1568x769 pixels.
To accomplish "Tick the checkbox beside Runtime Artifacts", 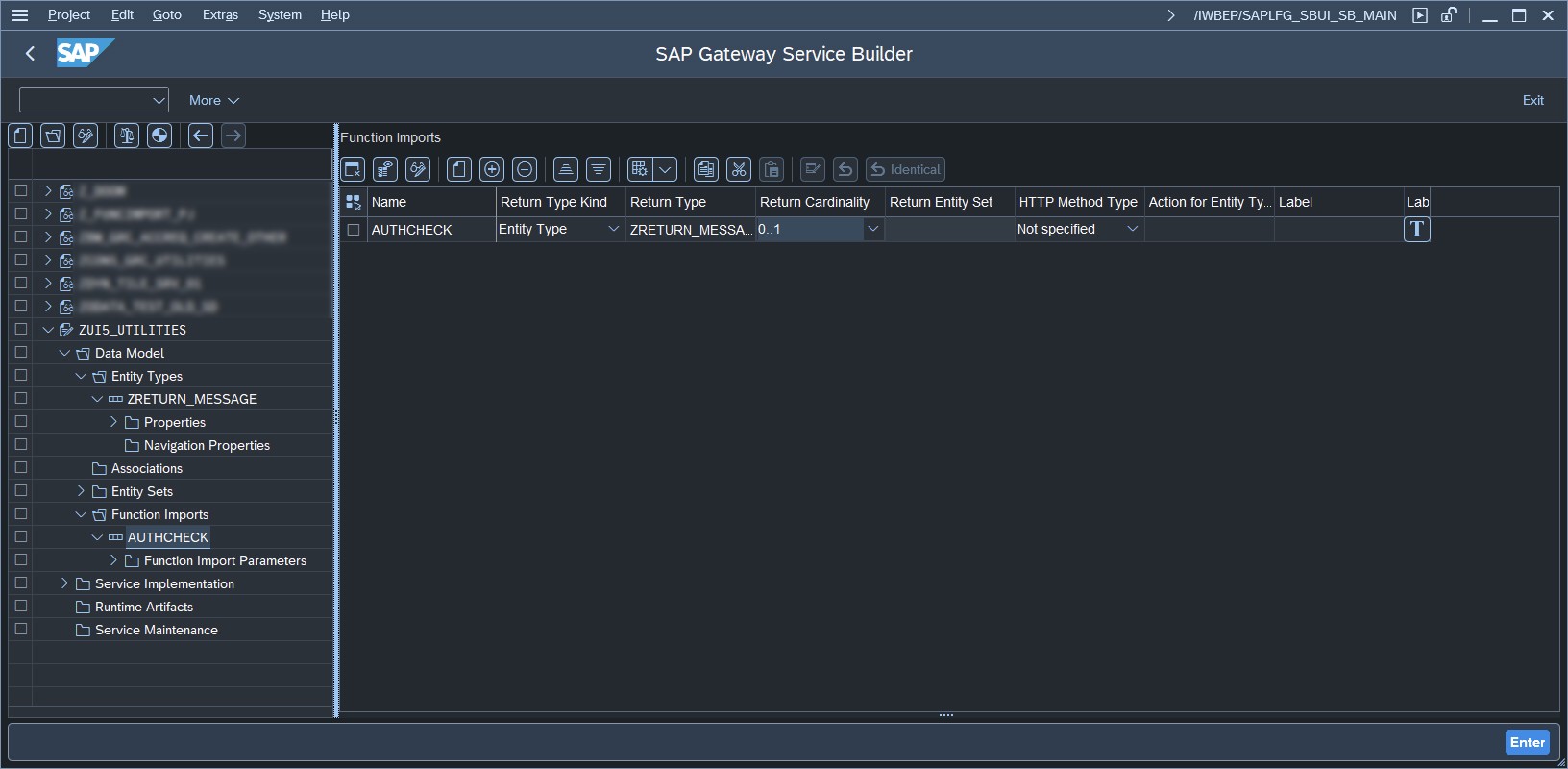I will (x=21, y=606).
